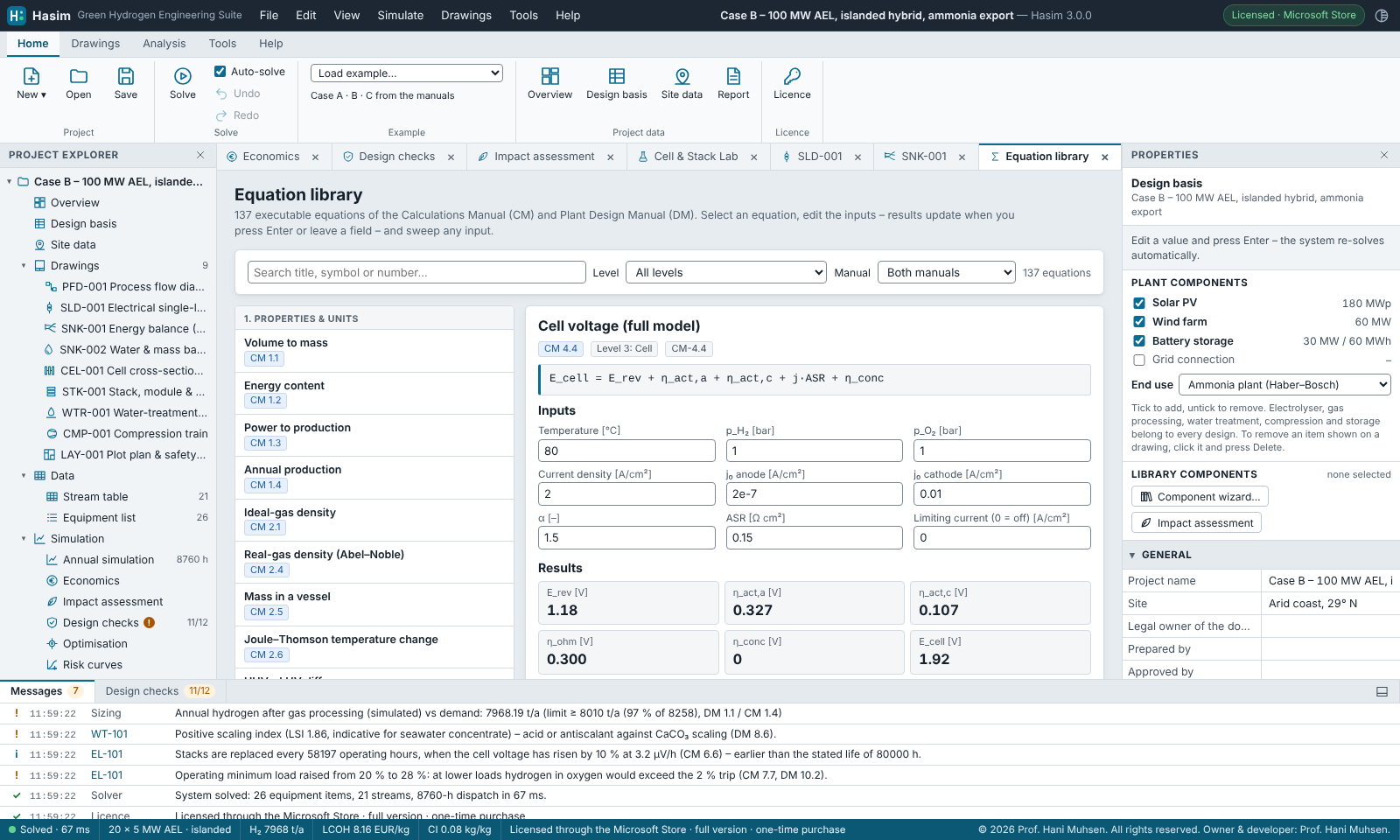Open Optimisation in the Simulation tree

[95, 644]
